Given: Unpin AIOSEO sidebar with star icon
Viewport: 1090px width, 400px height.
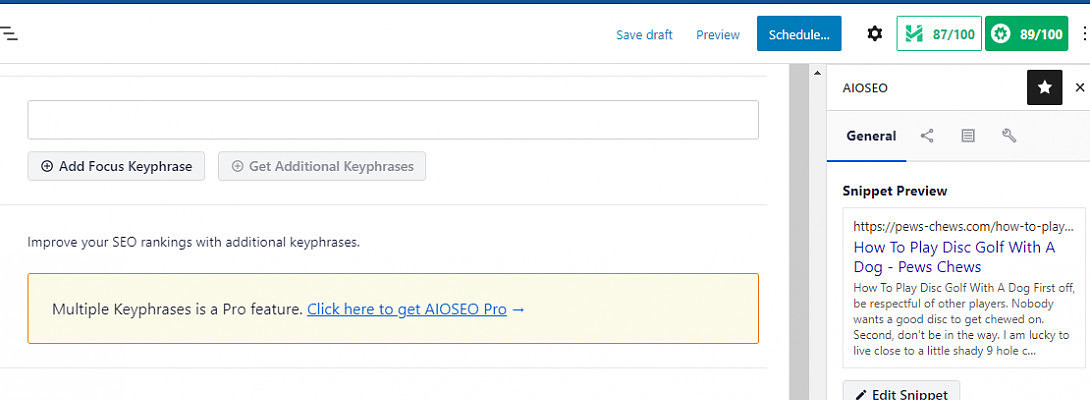Looking at the screenshot, I should [1044, 88].
